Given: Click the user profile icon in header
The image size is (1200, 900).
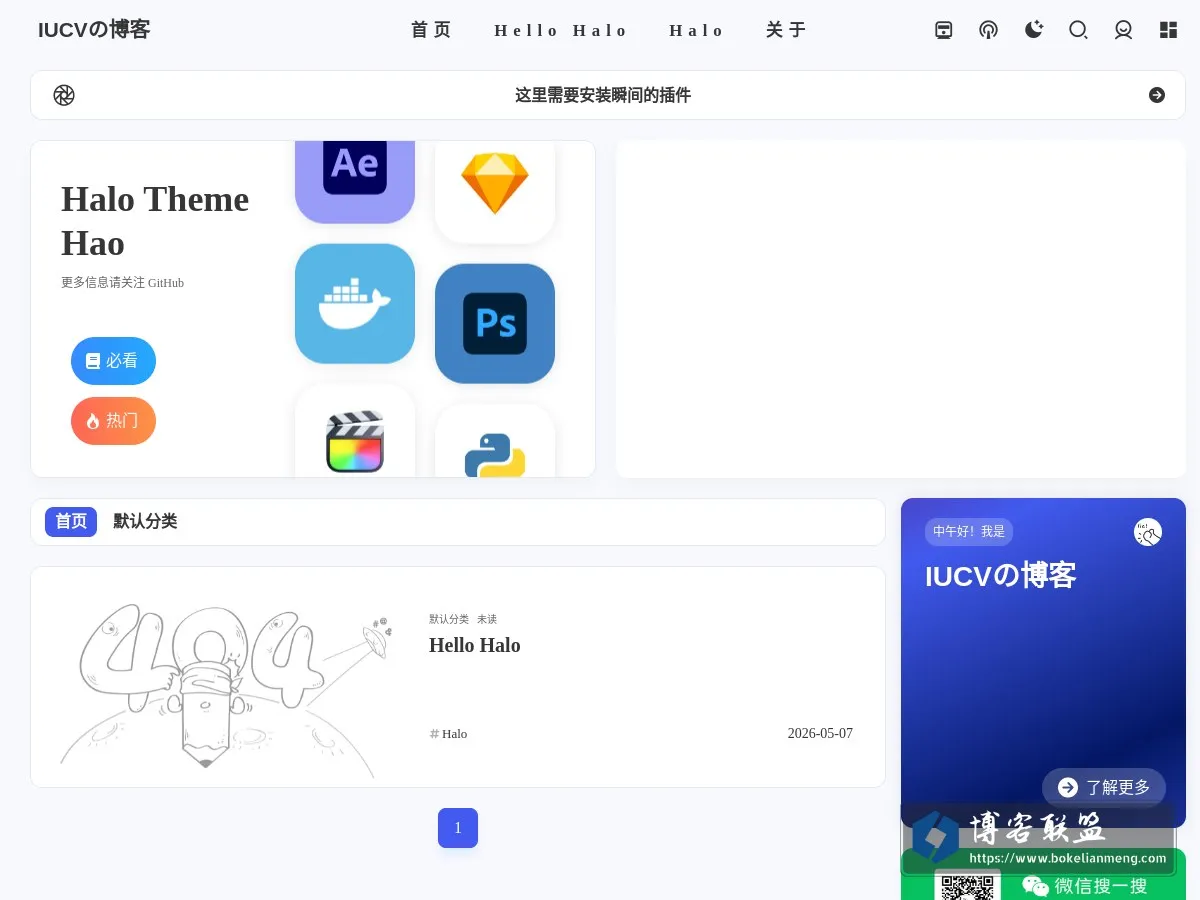Looking at the screenshot, I should tap(1123, 30).
